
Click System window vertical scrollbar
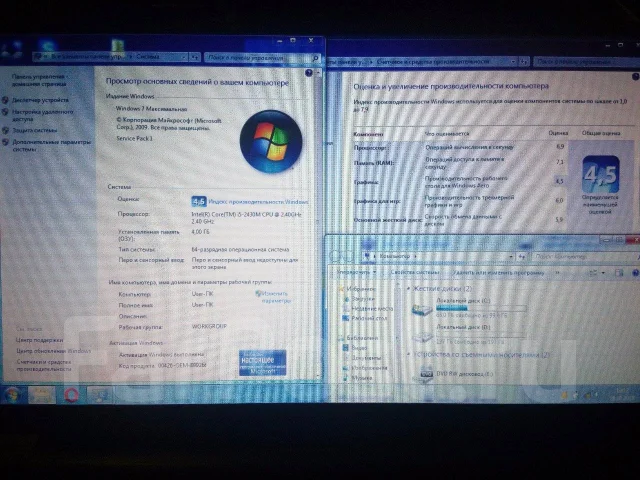tap(318, 224)
